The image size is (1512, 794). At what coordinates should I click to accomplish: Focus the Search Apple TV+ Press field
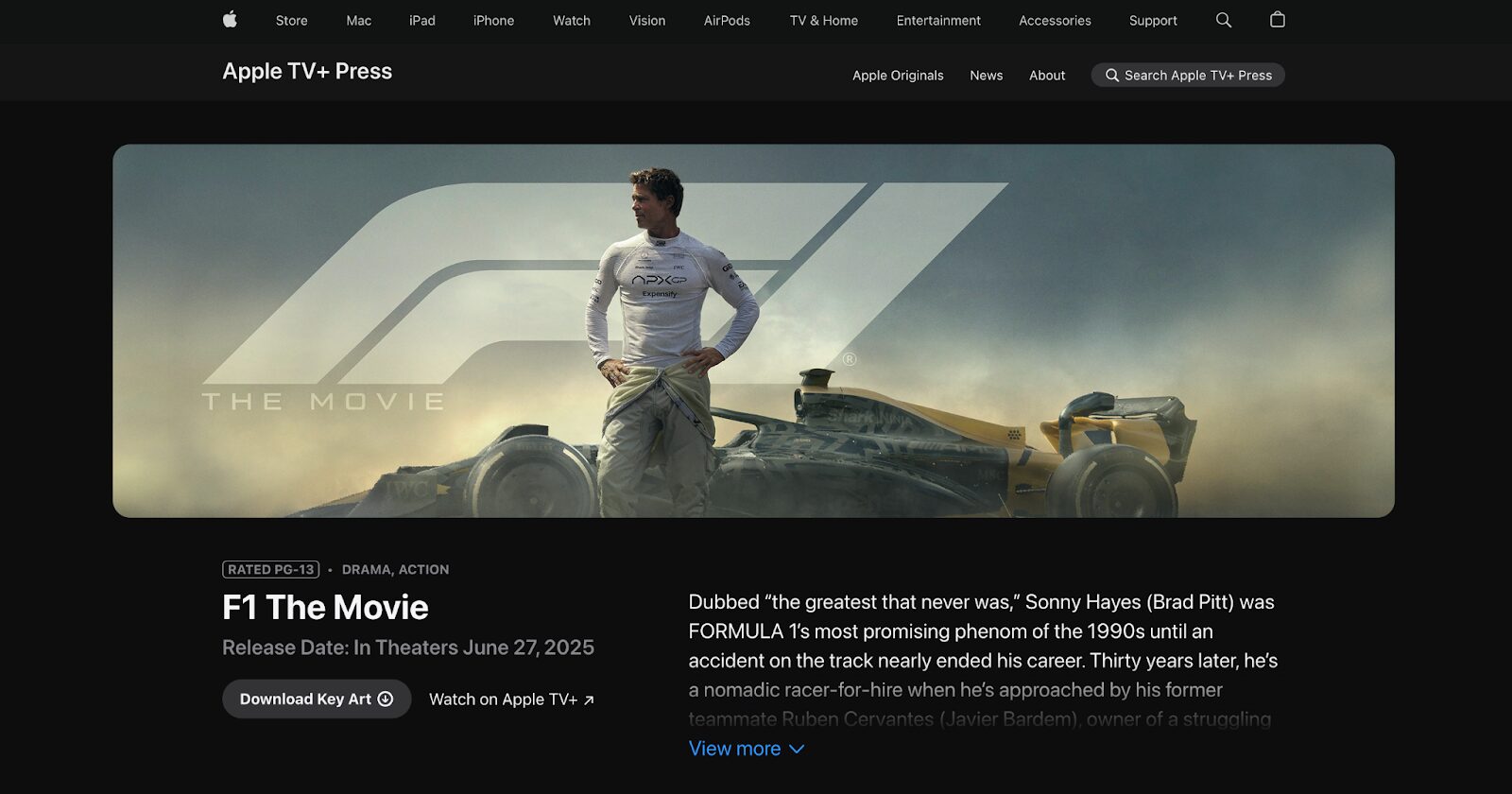pyautogui.click(x=1188, y=75)
